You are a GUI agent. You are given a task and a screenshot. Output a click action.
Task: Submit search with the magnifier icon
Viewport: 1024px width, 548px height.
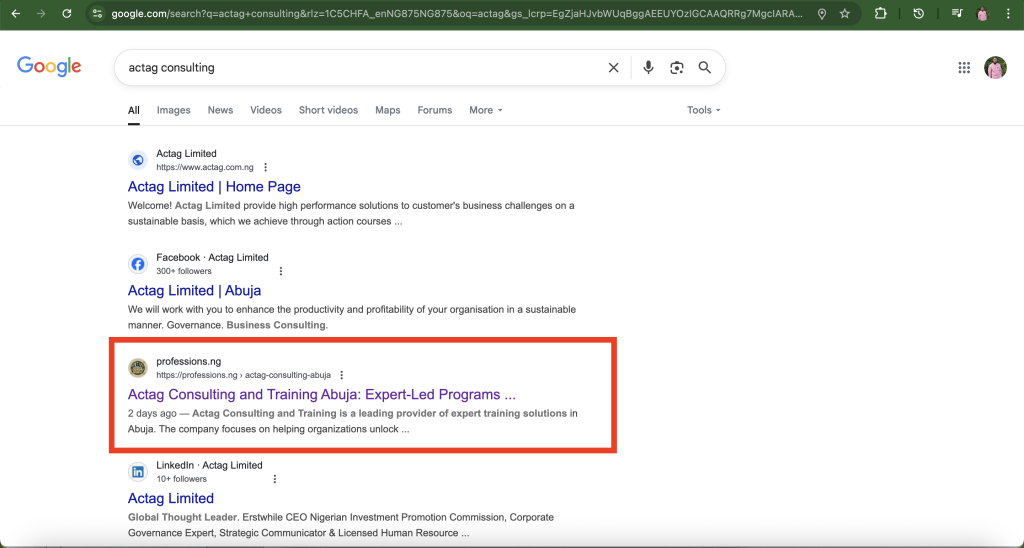705,67
